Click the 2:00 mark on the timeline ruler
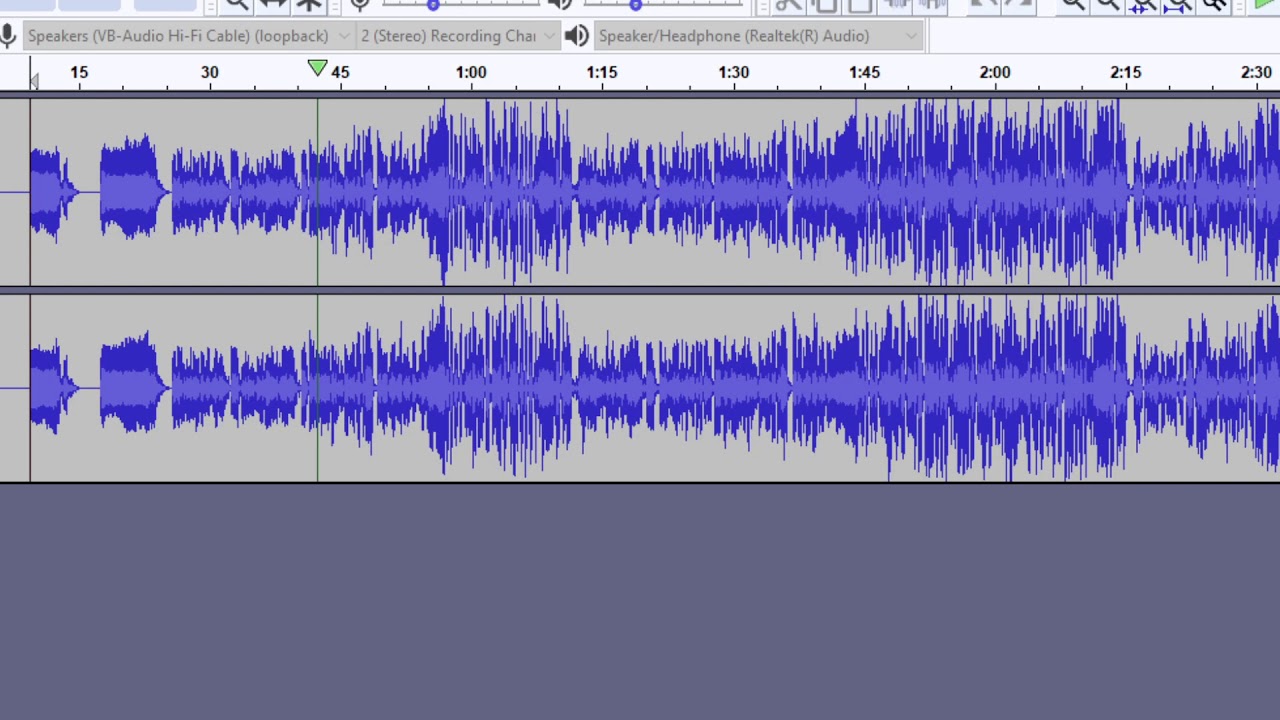The width and height of the screenshot is (1280, 720). (x=995, y=72)
